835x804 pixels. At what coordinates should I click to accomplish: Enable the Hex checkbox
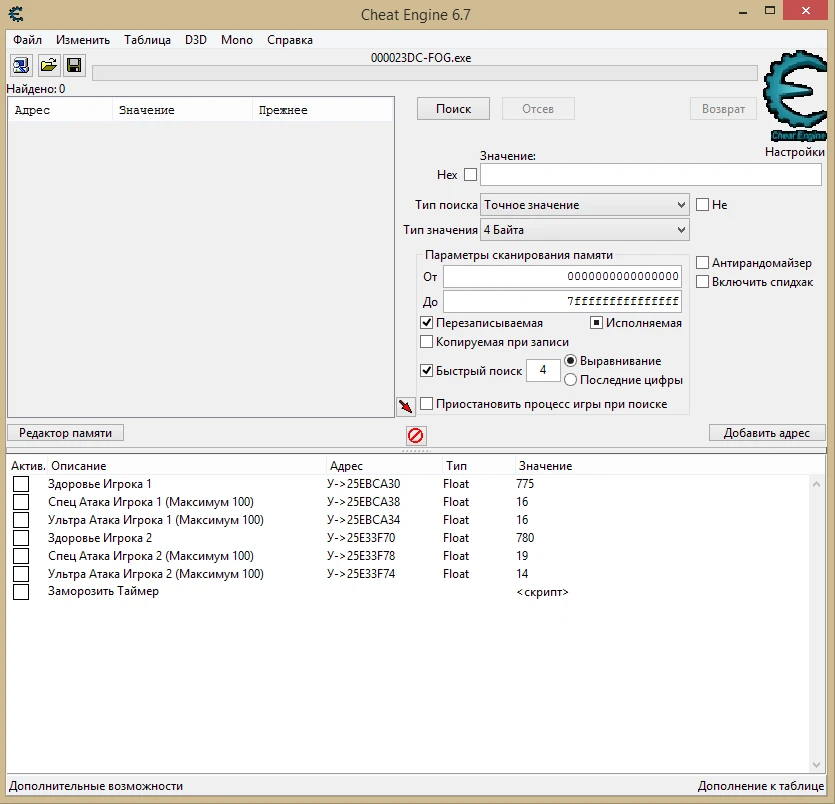[469, 174]
